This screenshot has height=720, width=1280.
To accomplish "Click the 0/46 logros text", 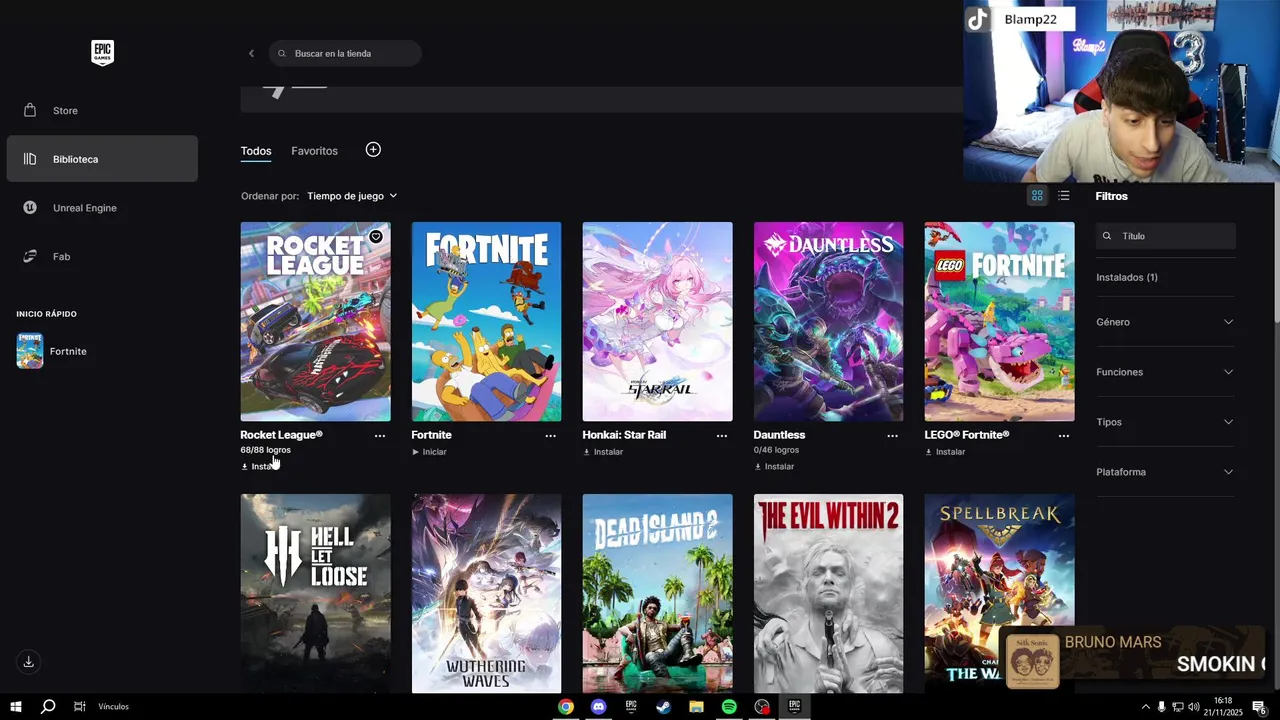I will click(776, 450).
